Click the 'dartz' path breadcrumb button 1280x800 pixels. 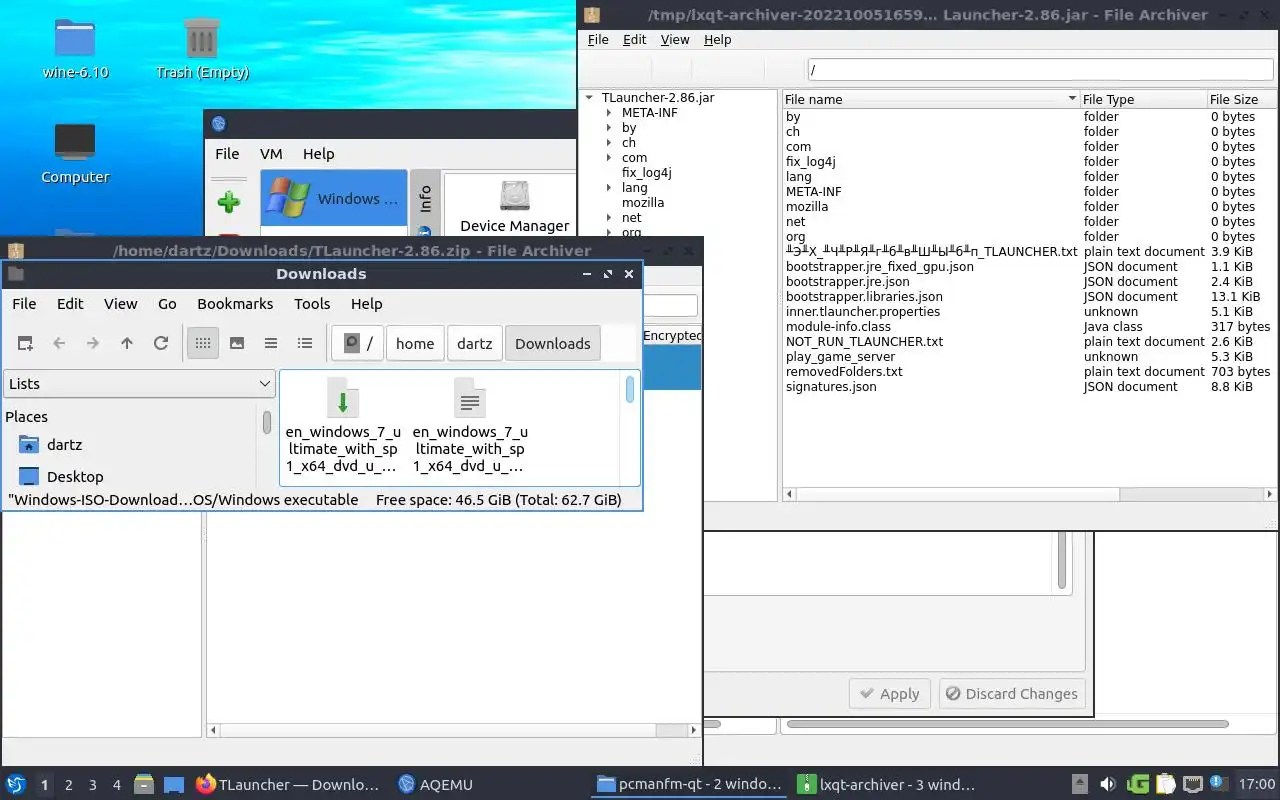click(x=475, y=343)
